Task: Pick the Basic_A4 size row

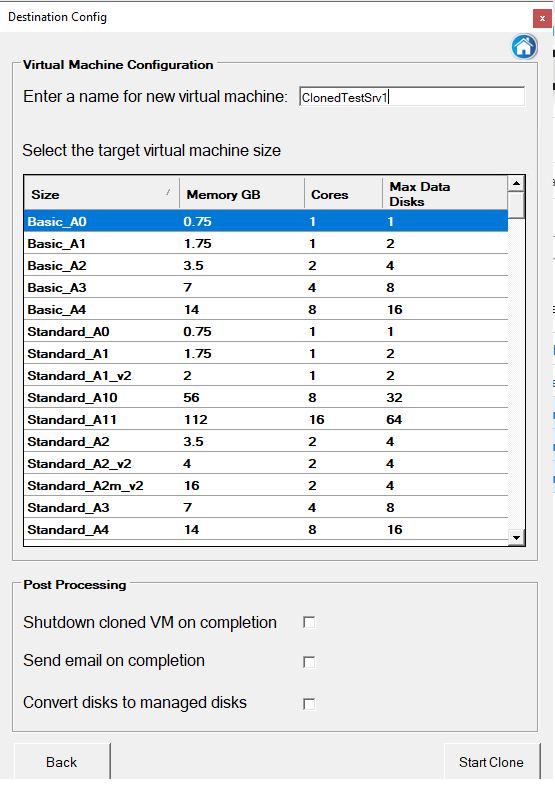Action: pyautogui.click(x=266, y=309)
